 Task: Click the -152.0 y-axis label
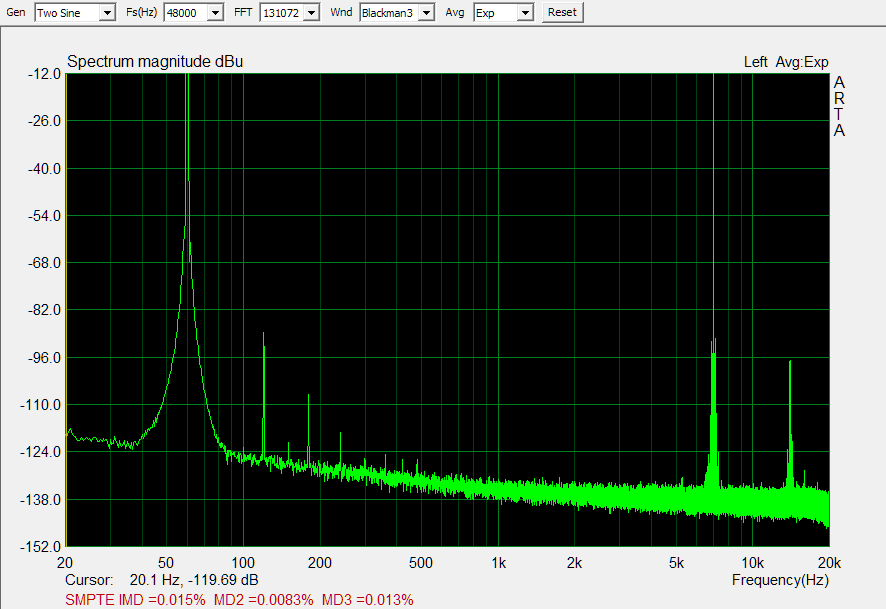tap(40, 546)
